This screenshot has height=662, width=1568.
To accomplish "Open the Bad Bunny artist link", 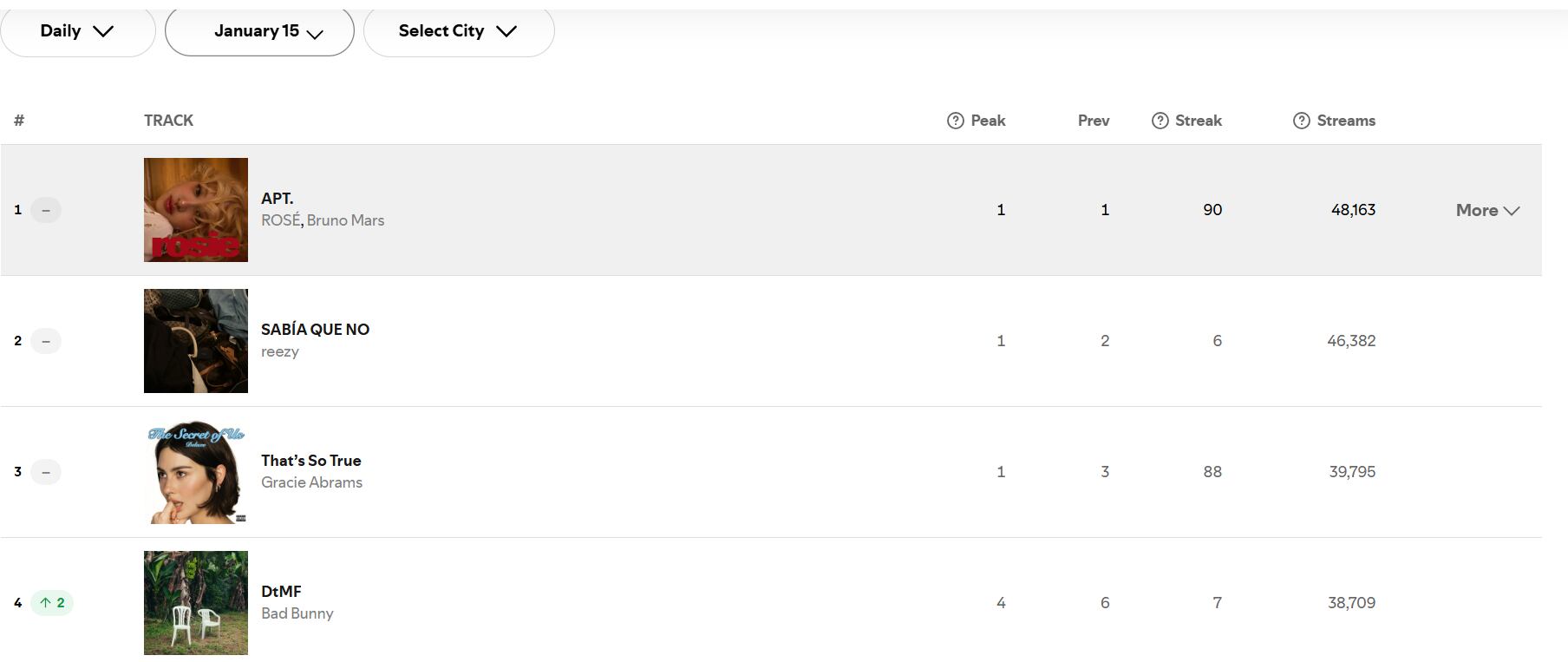I will coord(297,613).
